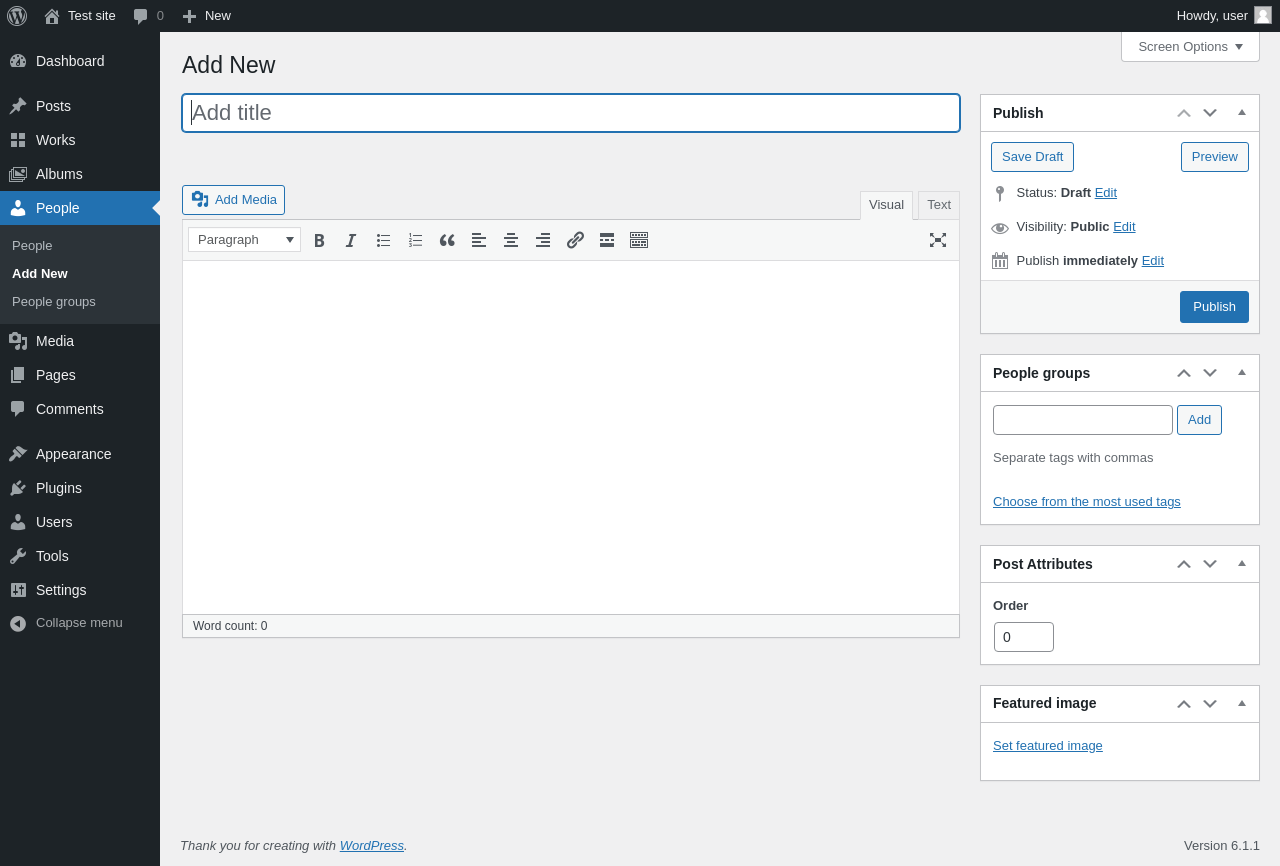The height and width of the screenshot is (866, 1280).
Task: Open the WordPress footer link
Action: [x=372, y=845]
